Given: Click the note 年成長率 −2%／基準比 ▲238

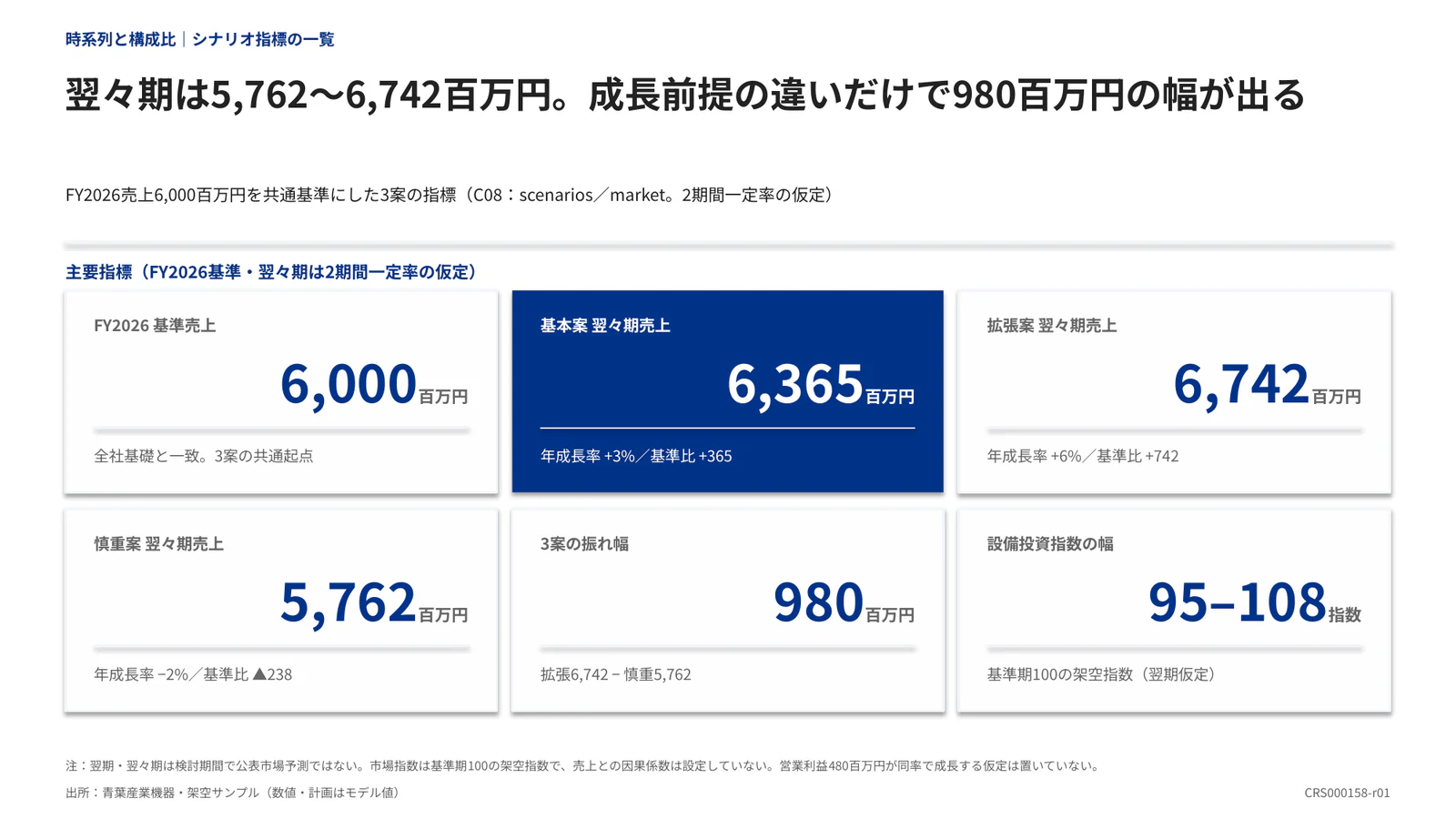Looking at the screenshot, I should [193, 674].
